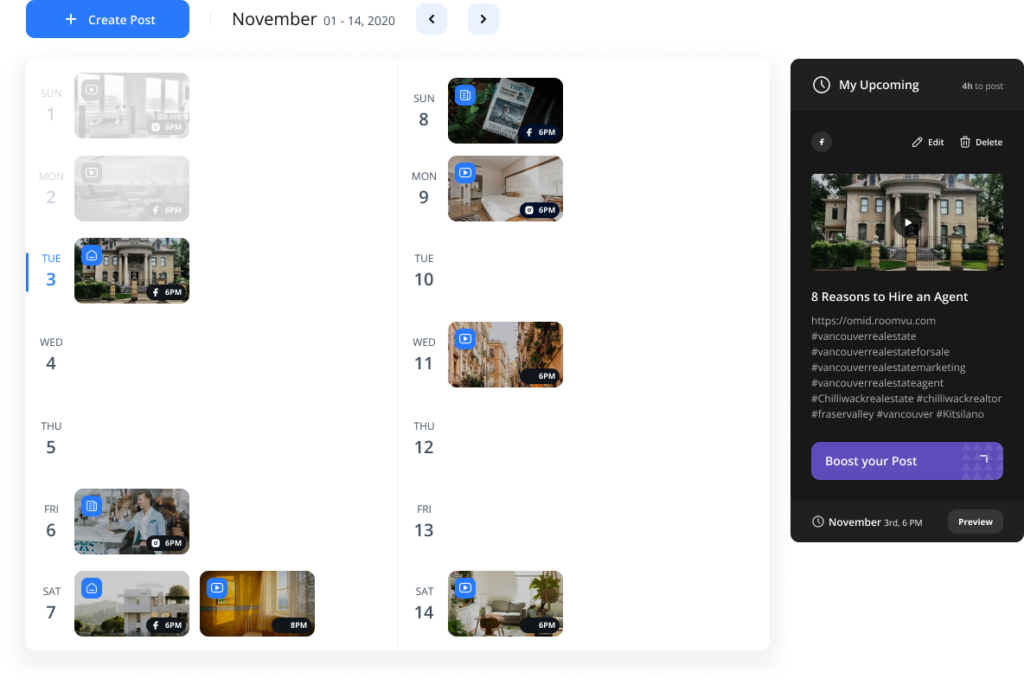Open Wednesday 11 street post thumbnail
This screenshot has width=1024, height=685.
(x=505, y=354)
